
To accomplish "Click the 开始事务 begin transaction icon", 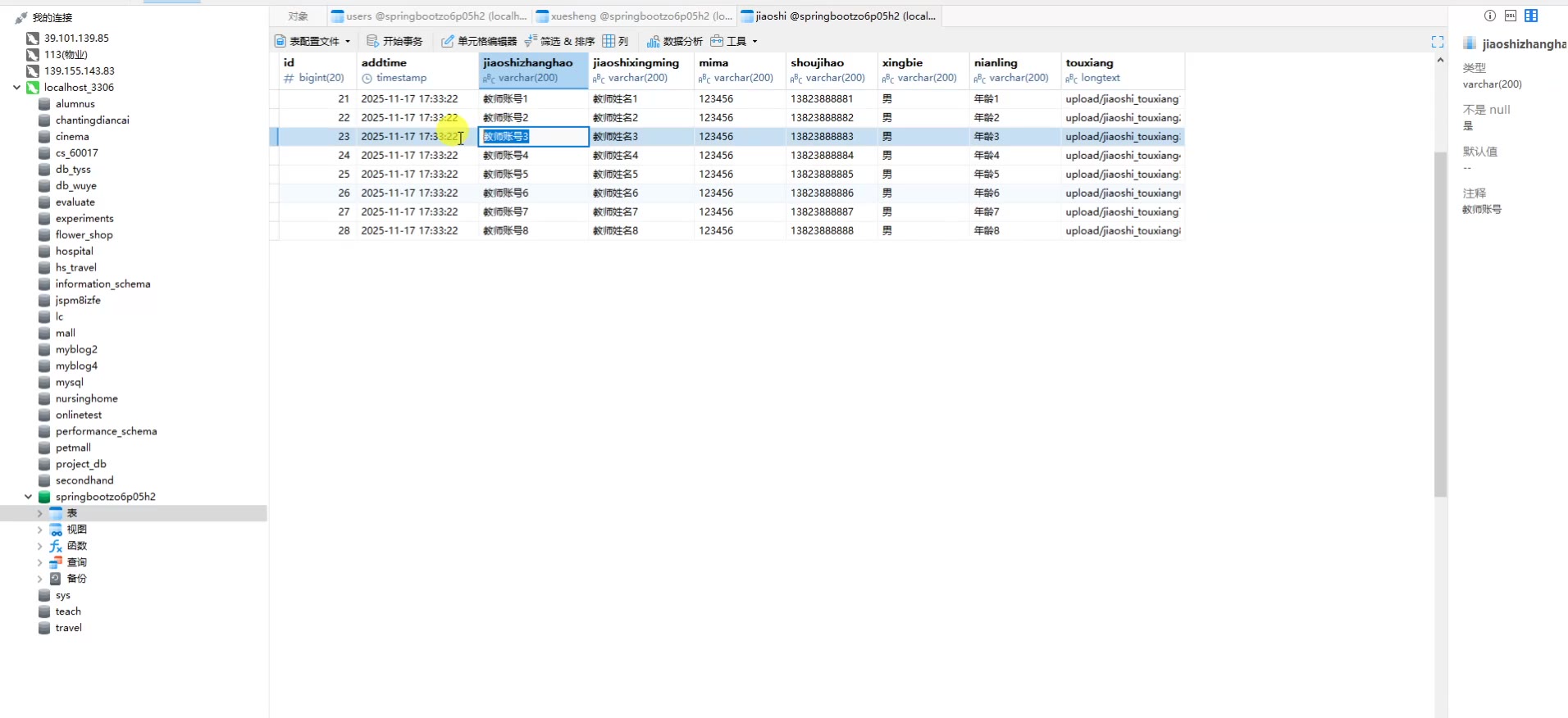I will 394,41.
